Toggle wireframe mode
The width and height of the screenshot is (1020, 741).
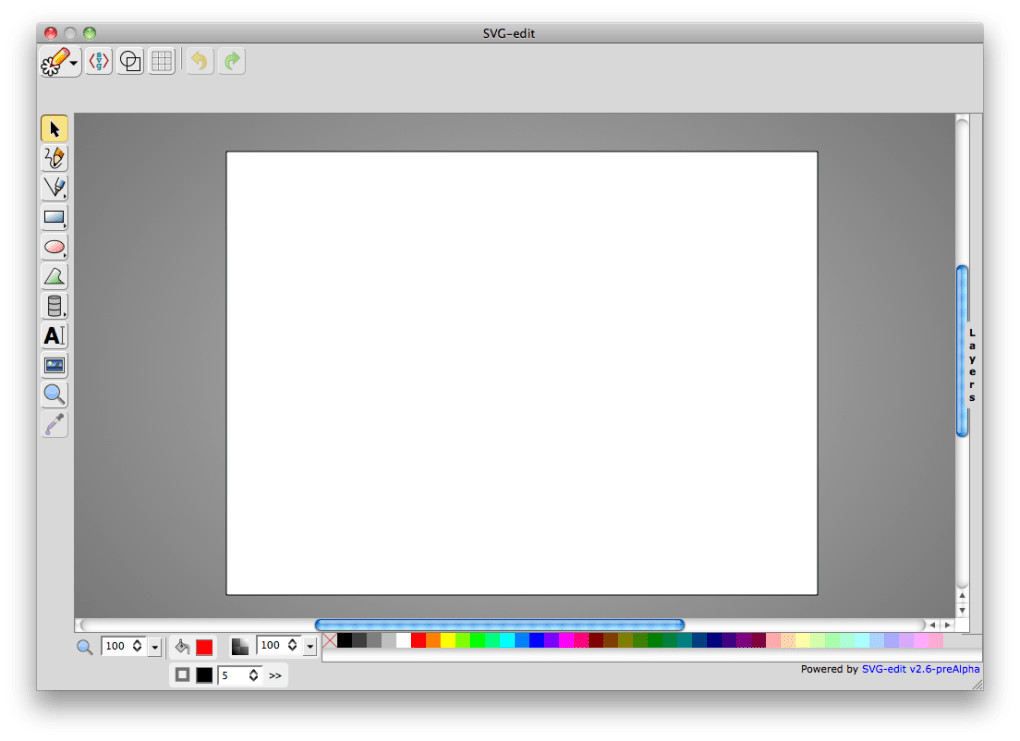click(x=131, y=61)
